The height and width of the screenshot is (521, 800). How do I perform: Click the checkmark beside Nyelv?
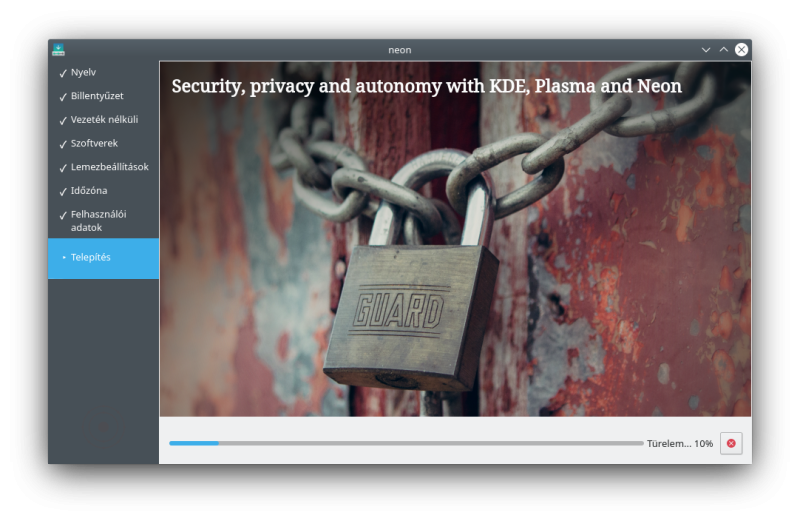[63, 73]
